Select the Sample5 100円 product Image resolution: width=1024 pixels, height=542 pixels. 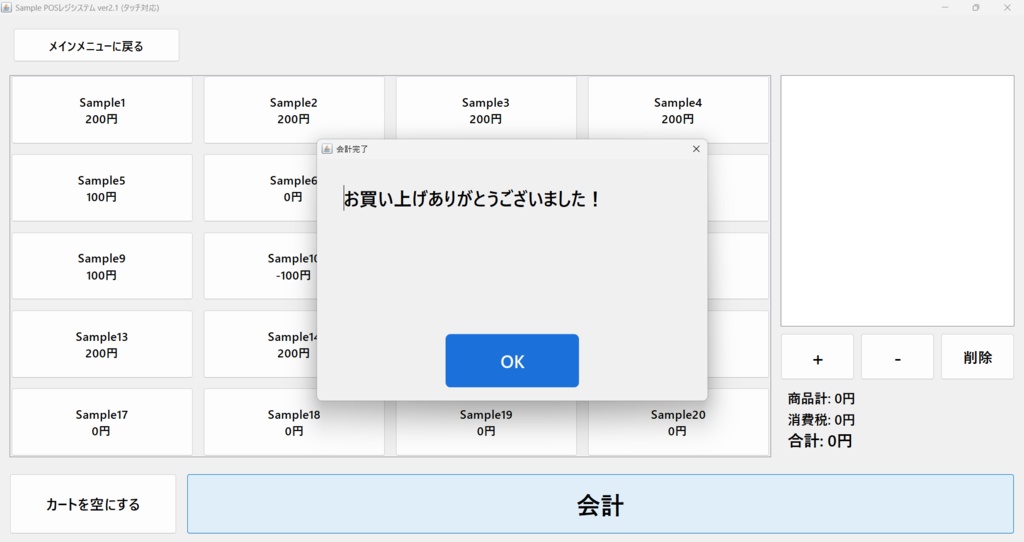point(102,188)
